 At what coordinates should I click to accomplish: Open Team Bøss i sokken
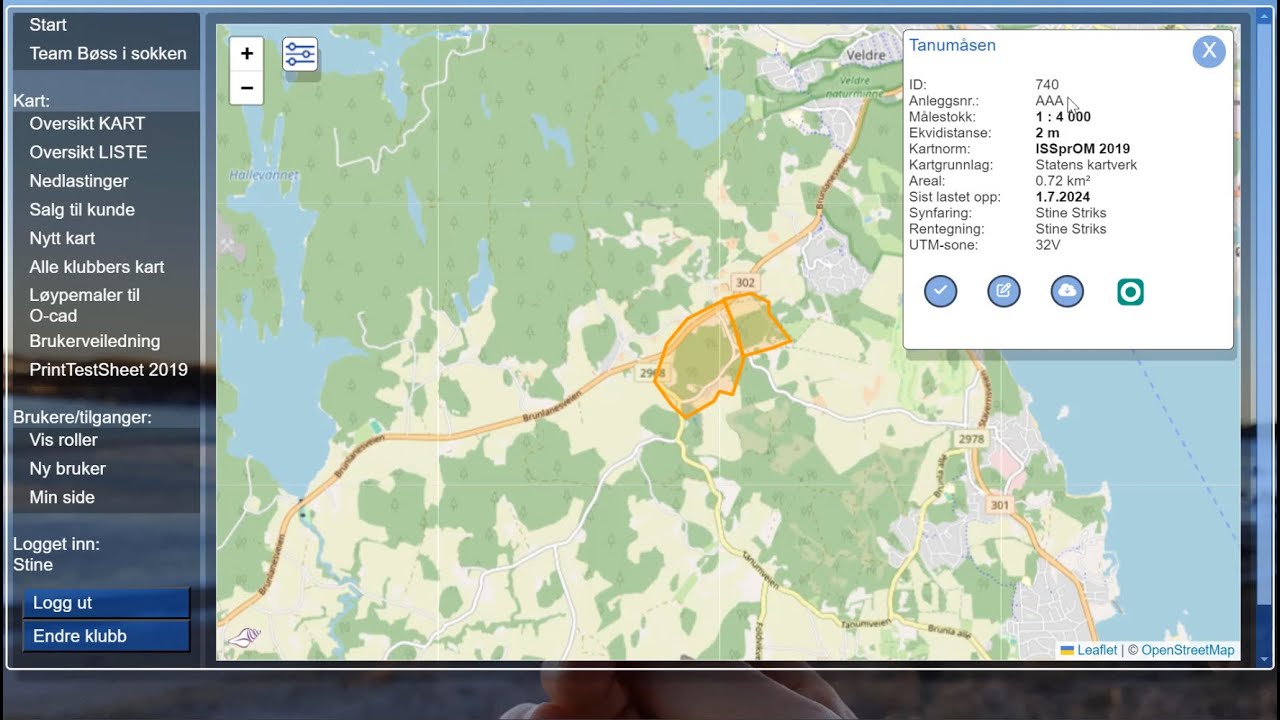pos(106,54)
